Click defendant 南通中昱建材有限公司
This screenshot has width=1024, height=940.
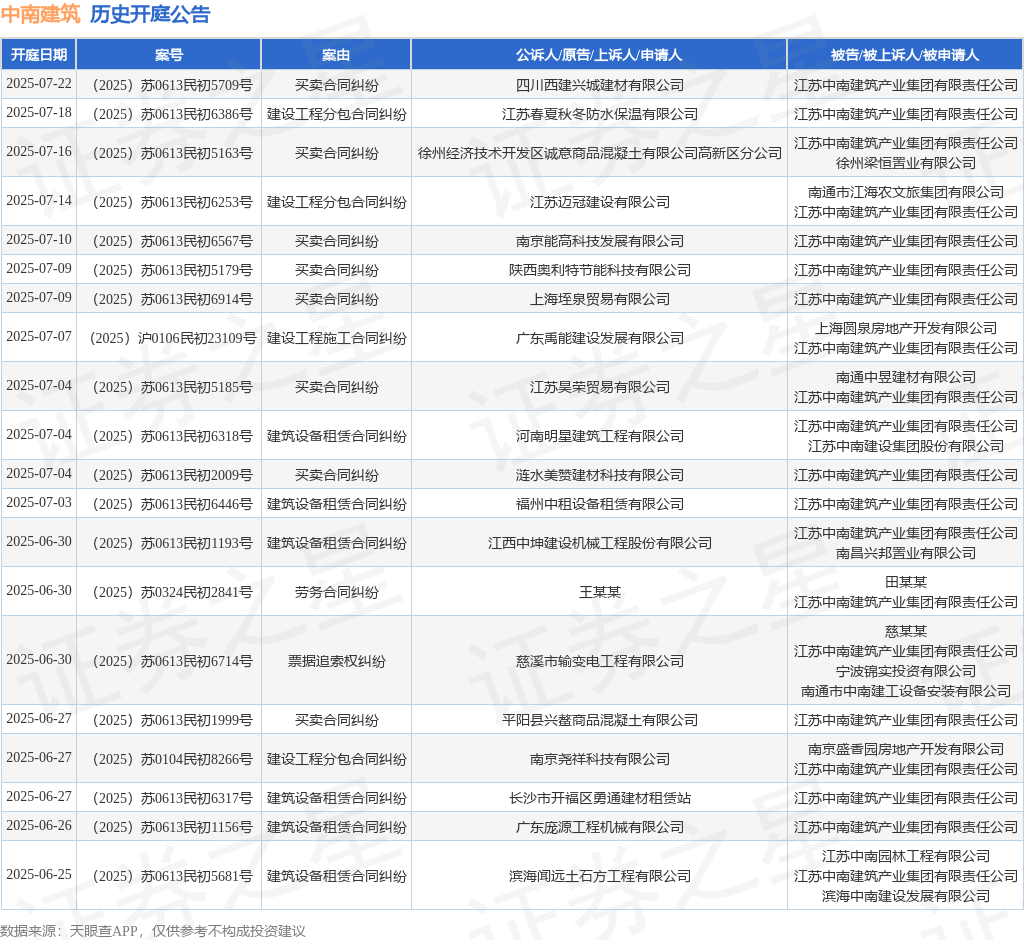[906, 377]
